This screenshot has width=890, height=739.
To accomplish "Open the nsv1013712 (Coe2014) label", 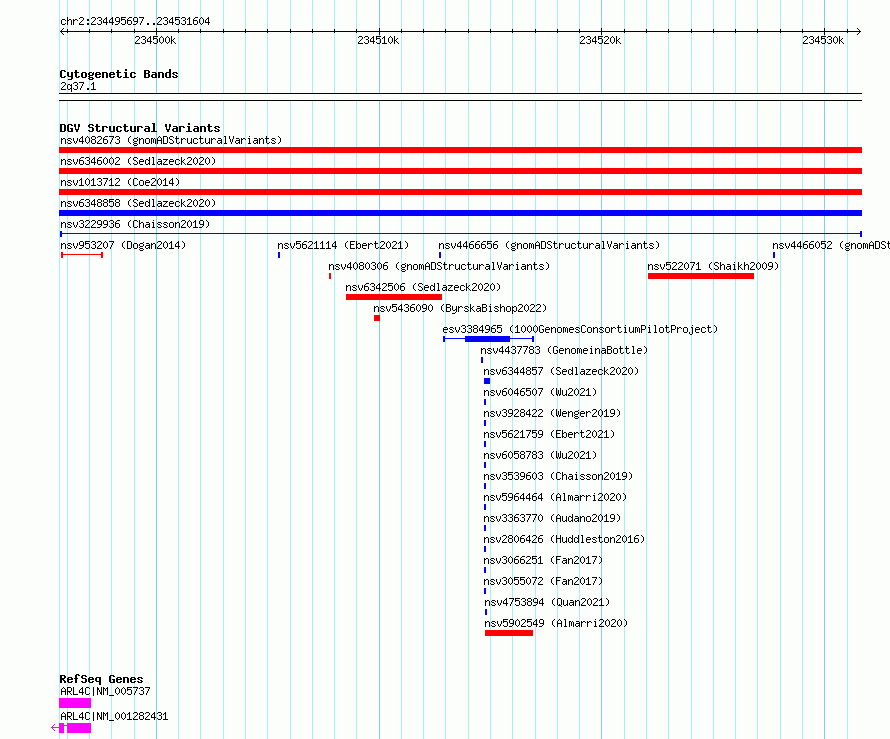I will (120, 182).
